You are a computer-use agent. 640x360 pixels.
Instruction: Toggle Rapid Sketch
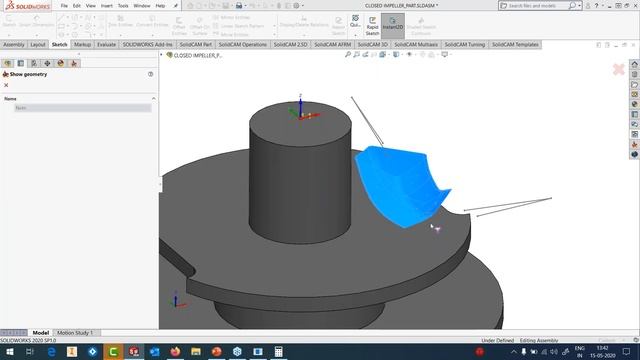tap(372, 26)
